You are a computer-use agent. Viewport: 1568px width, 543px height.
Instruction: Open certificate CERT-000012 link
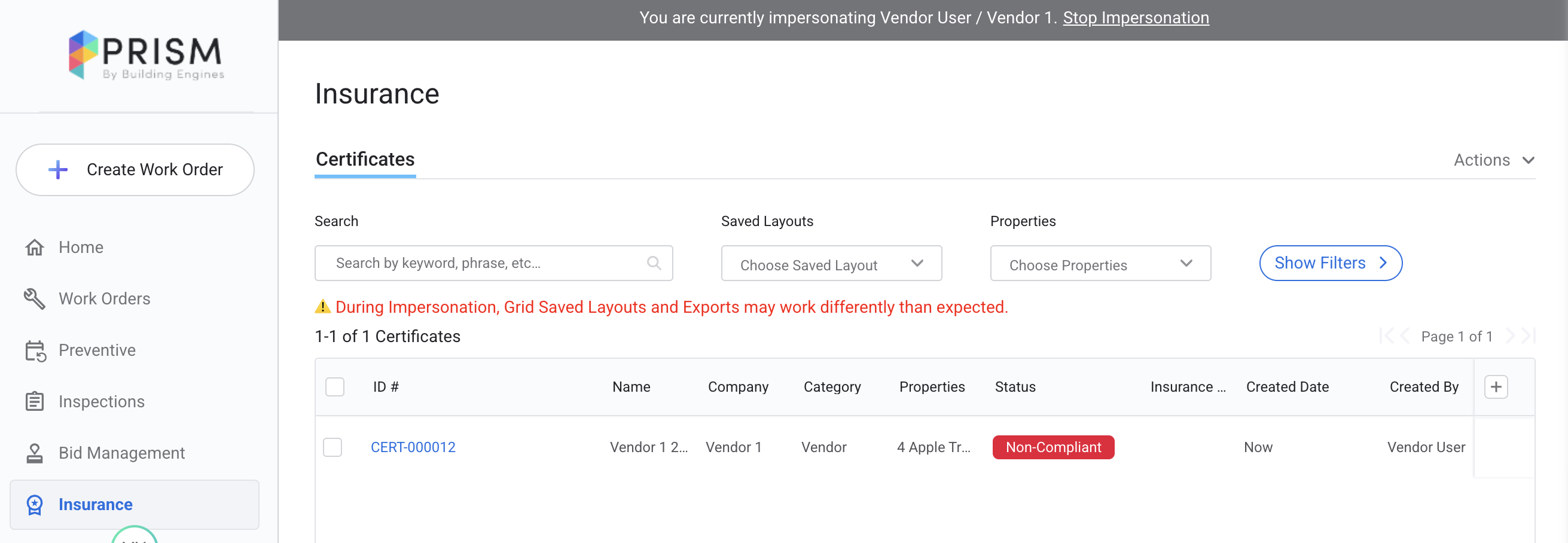(413, 447)
